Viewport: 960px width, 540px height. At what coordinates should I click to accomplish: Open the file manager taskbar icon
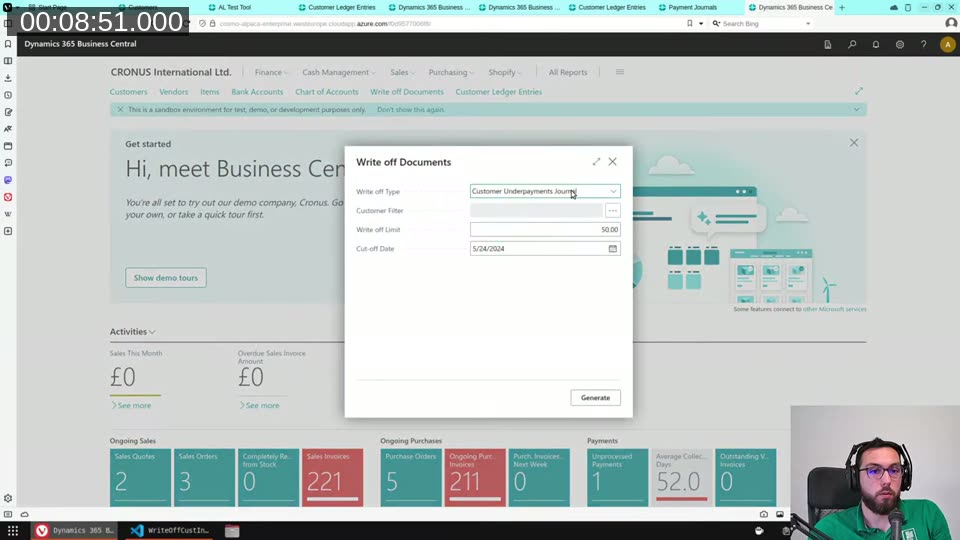point(232,530)
